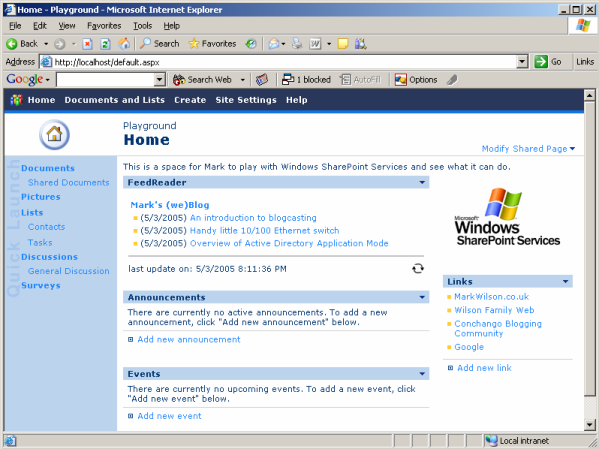Open the Tools menu
The image size is (599, 449).
point(142,26)
